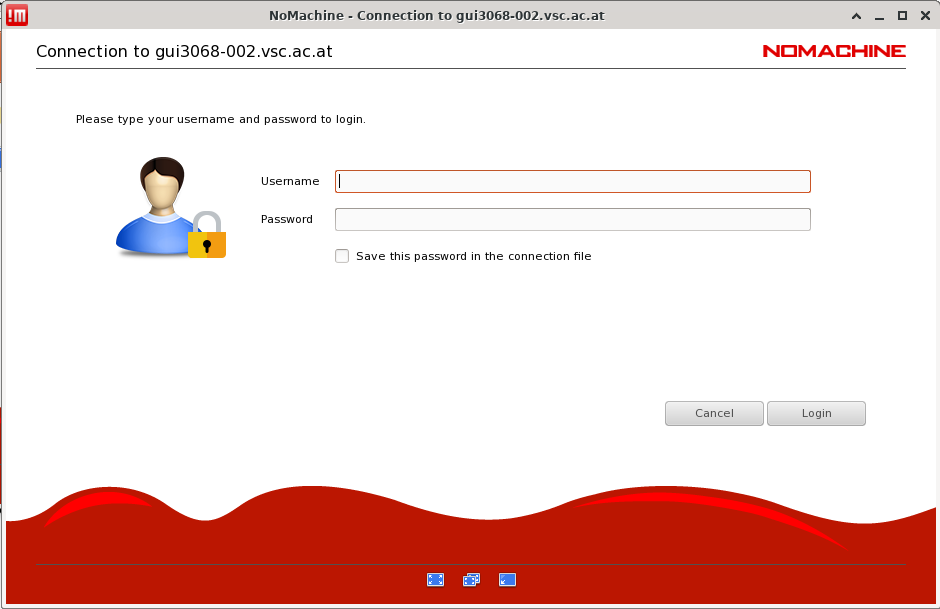Screen dimensions: 940x609
Task: Click the 'Username' label text
Action: click(290, 181)
